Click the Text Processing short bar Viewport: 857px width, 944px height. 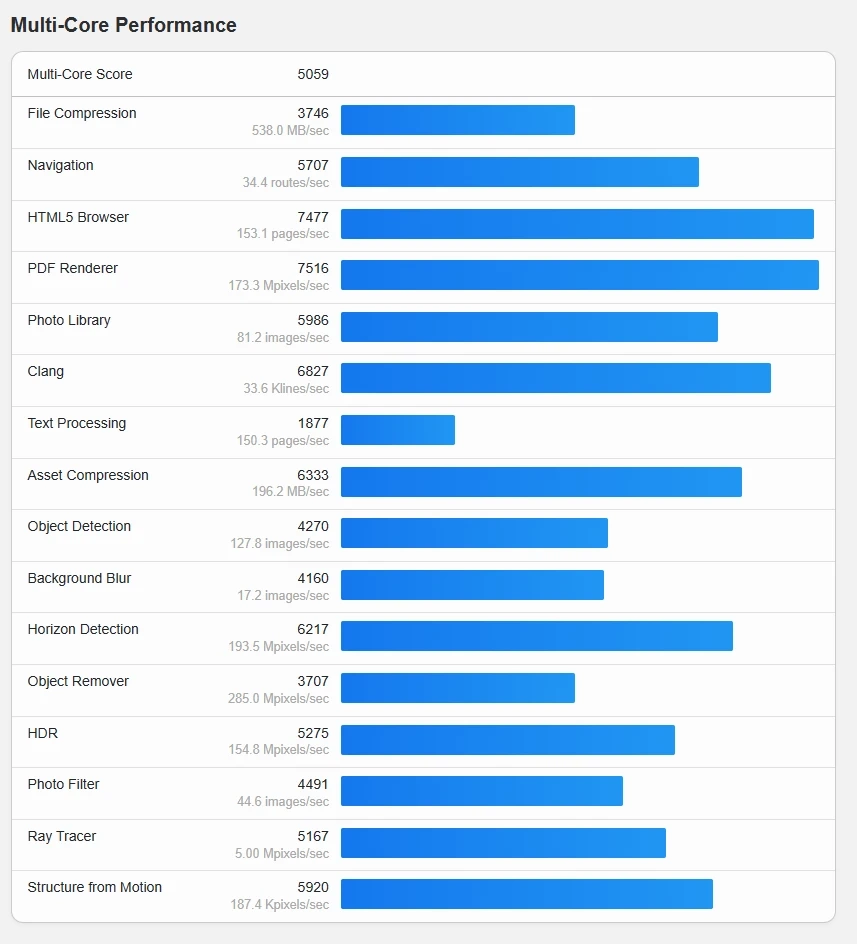pos(397,430)
